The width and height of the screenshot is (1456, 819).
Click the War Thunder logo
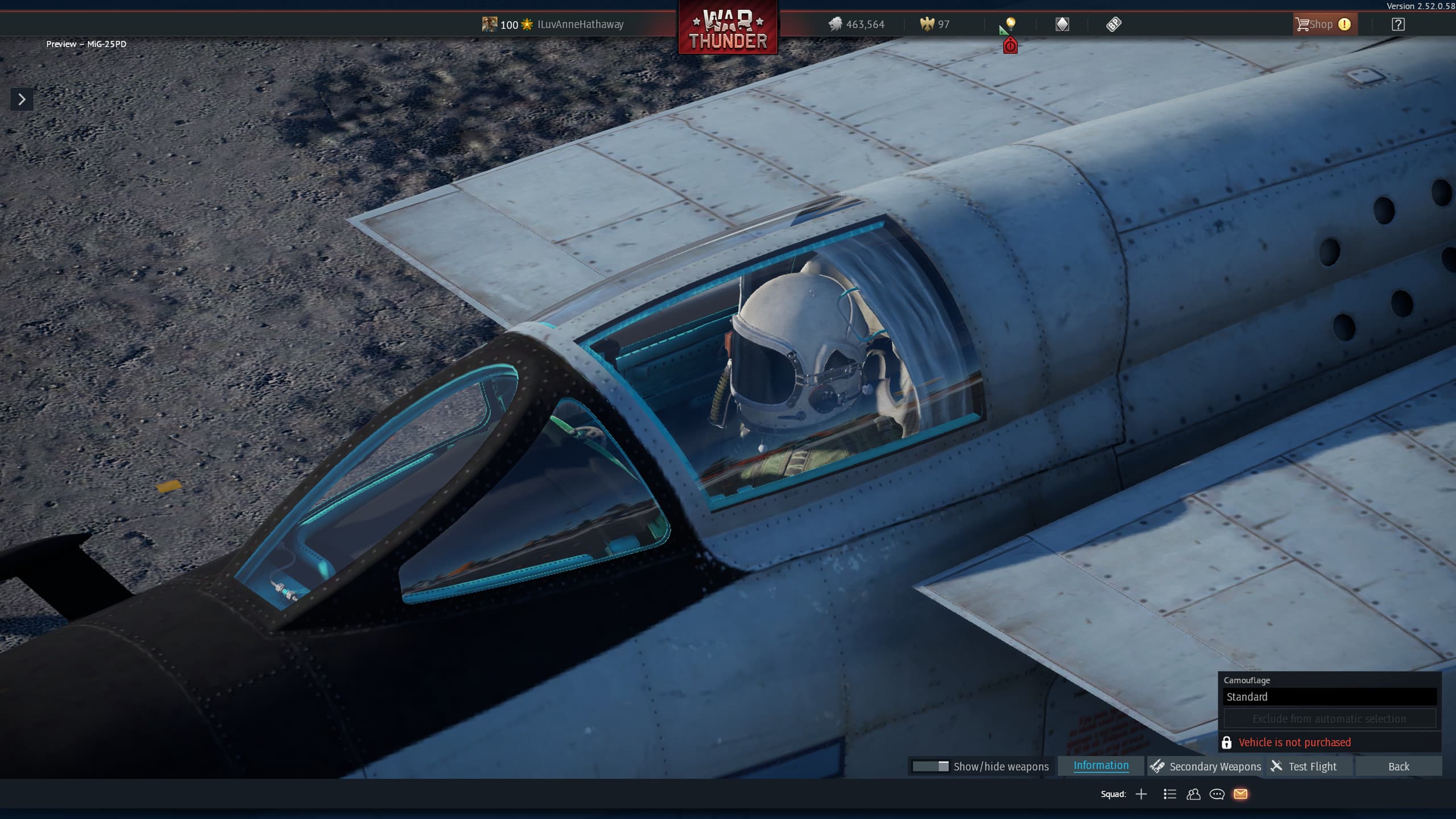click(x=727, y=28)
